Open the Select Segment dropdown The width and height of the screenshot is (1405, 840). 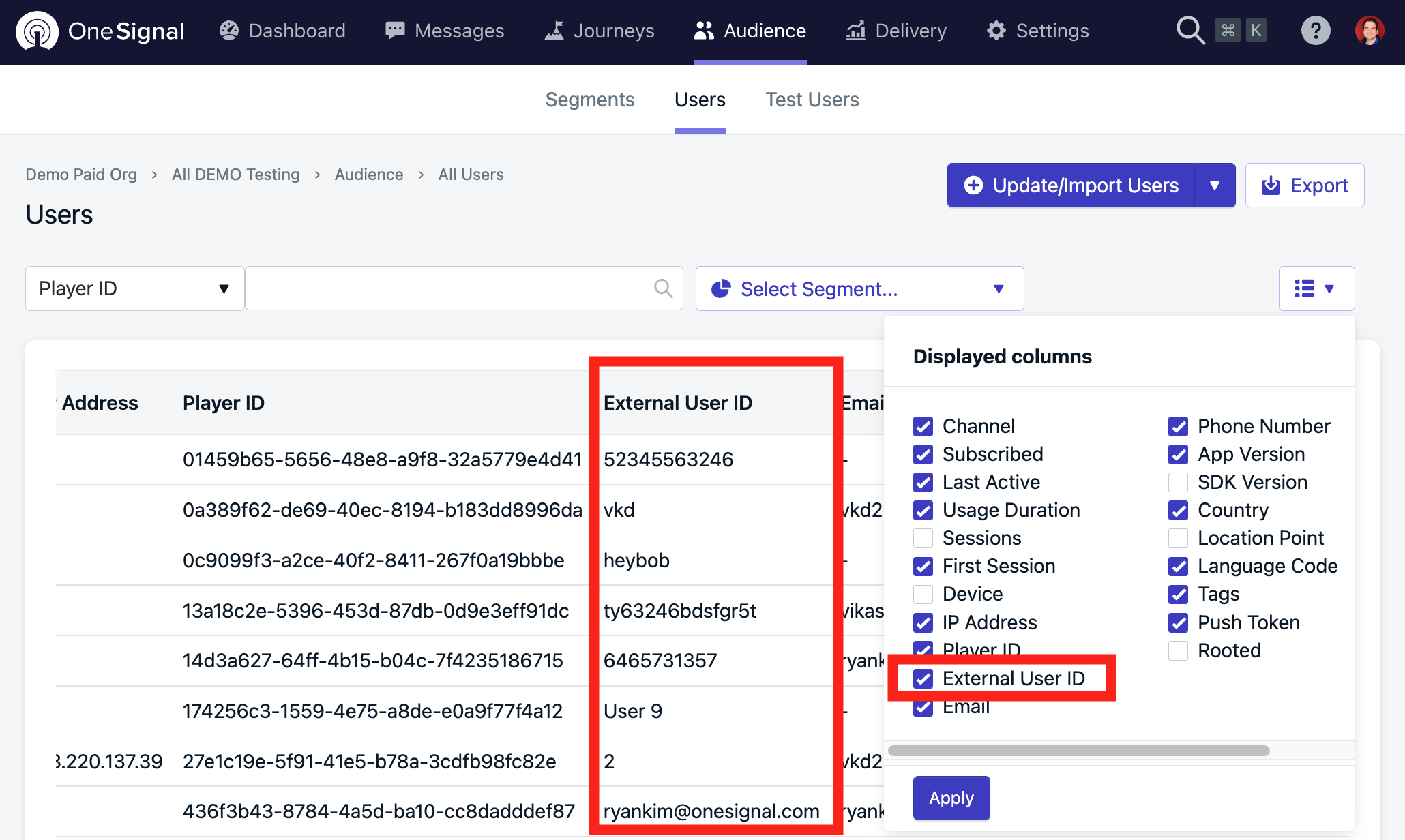(x=859, y=288)
